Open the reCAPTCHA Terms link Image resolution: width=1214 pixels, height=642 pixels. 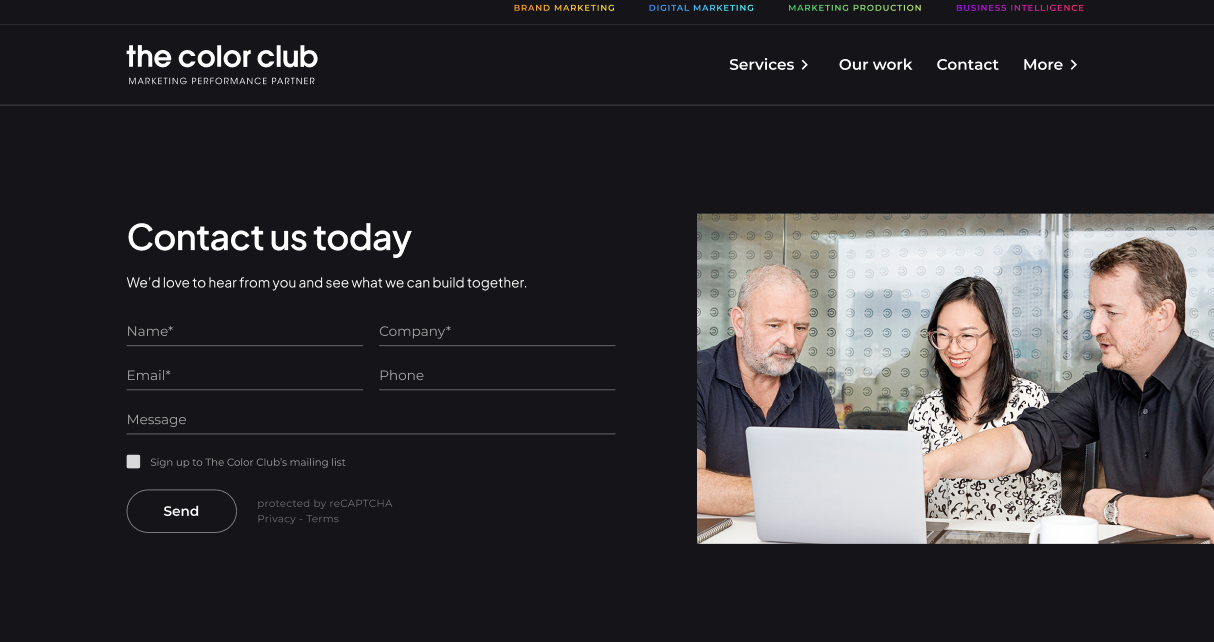pyautogui.click(x=323, y=519)
